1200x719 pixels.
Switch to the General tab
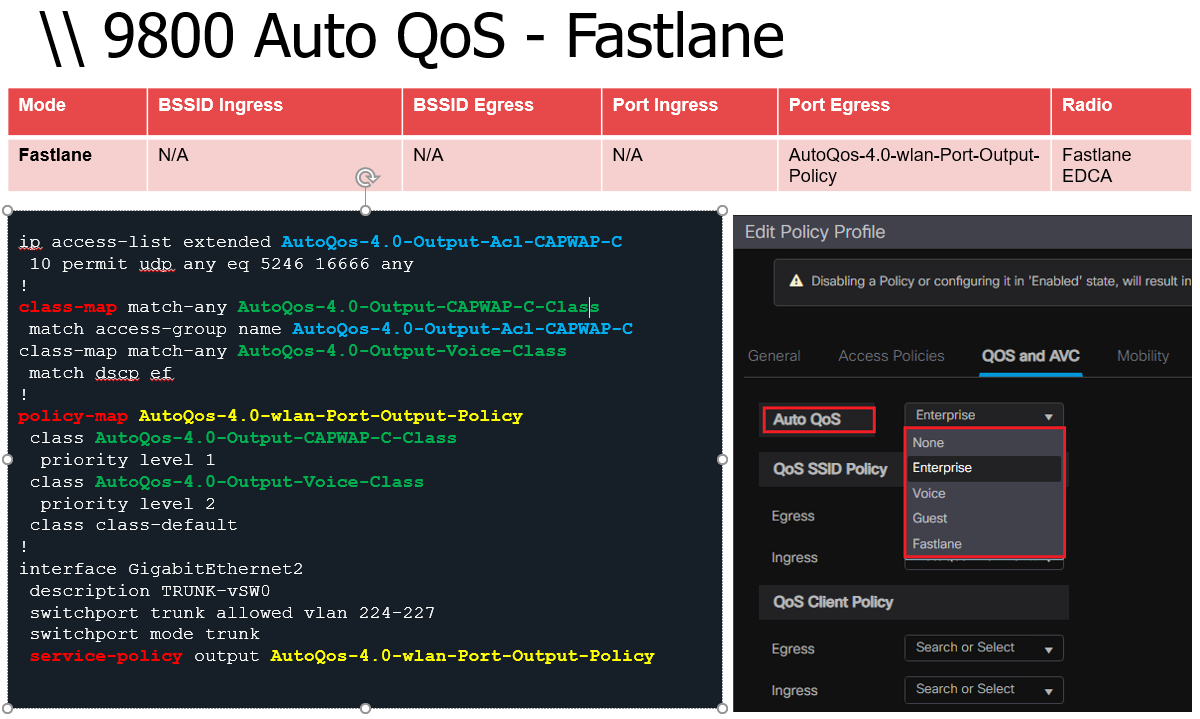click(x=774, y=356)
